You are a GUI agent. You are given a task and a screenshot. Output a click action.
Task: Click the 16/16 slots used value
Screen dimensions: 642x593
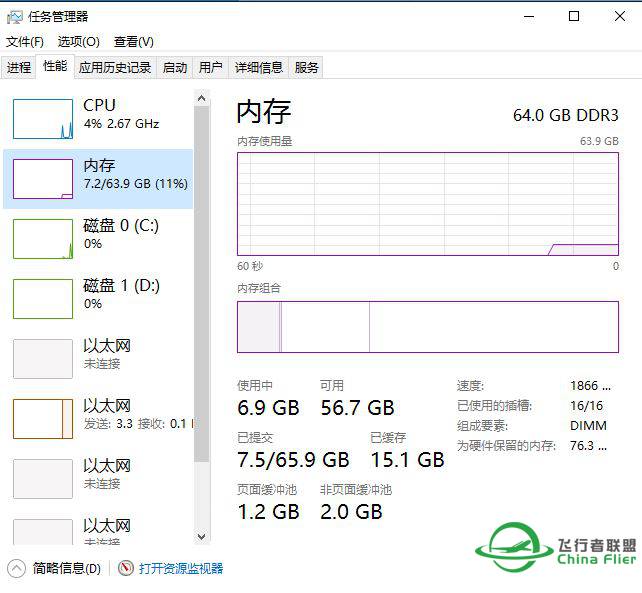[x=586, y=405]
